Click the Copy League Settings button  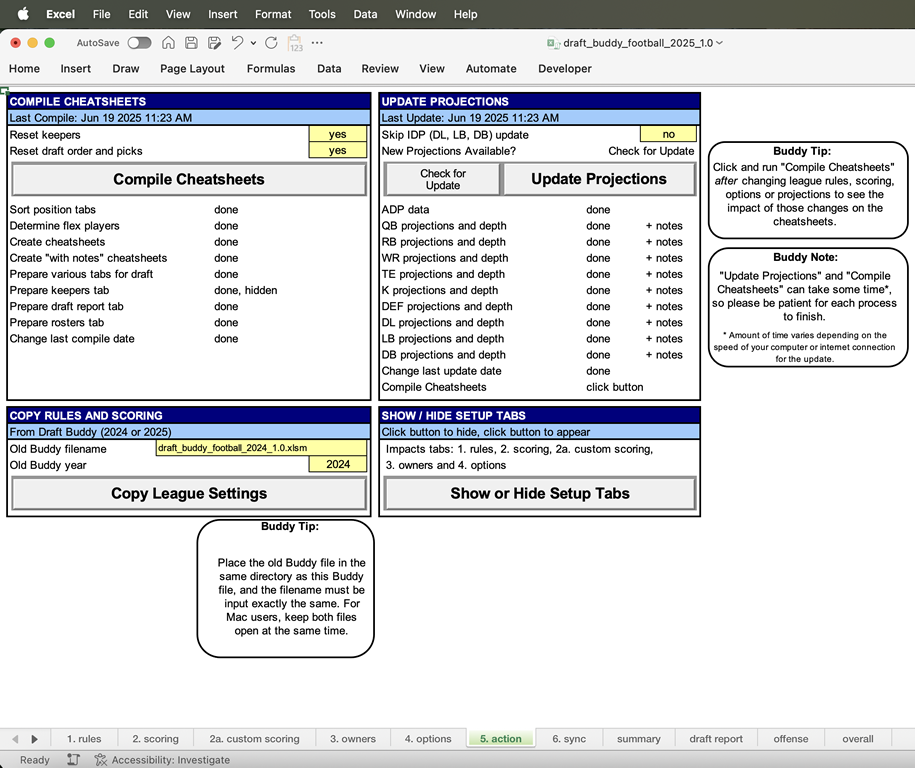tap(189, 493)
